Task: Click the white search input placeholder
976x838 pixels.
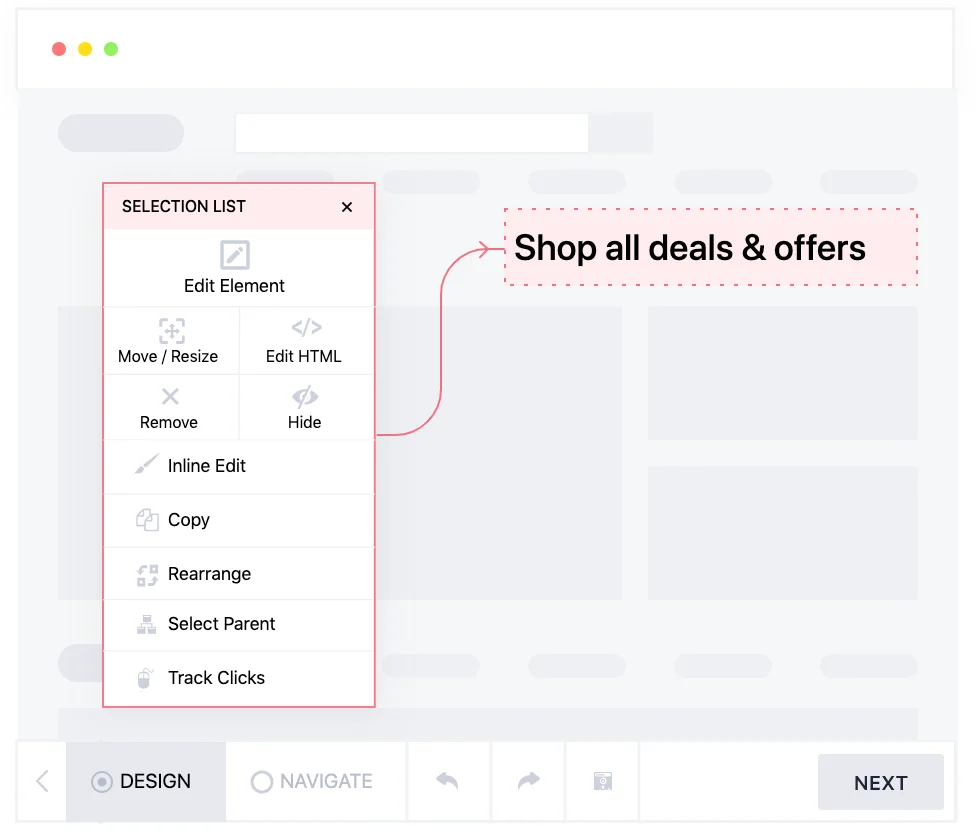Action: pos(411,133)
